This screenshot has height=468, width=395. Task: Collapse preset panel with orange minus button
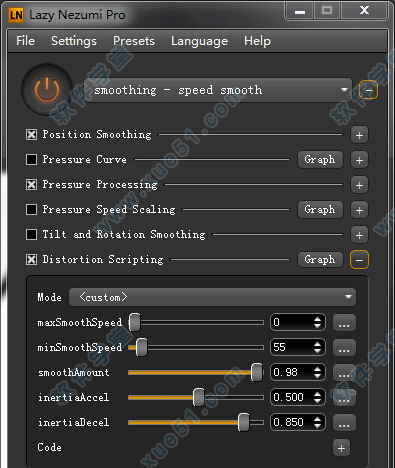(x=368, y=90)
